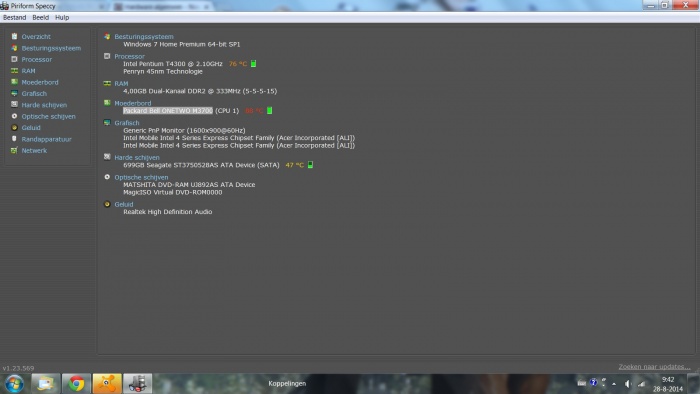This screenshot has width=700, height=394.
Task: Click the Geluid sidebar speaker icon
Action: (14, 127)
